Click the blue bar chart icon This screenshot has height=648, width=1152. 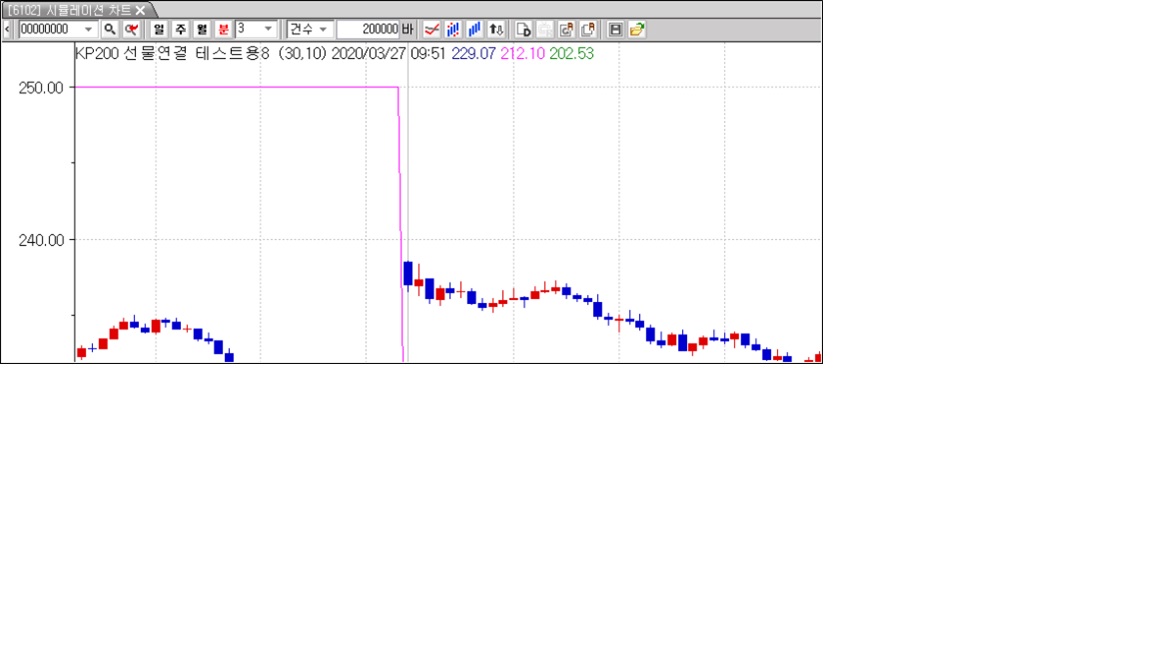tap(474, 29)
